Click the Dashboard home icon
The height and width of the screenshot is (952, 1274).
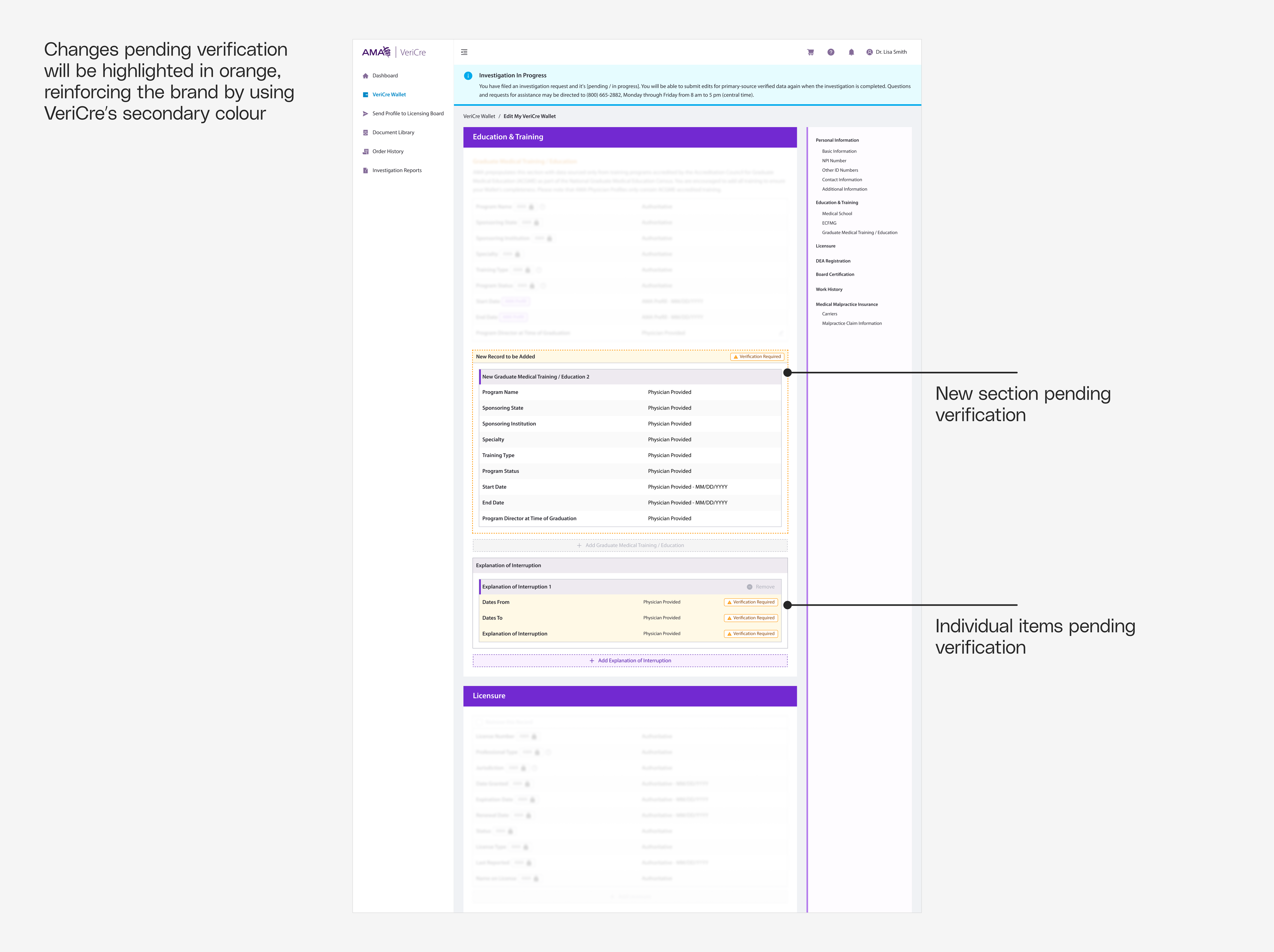pos(366,76)
